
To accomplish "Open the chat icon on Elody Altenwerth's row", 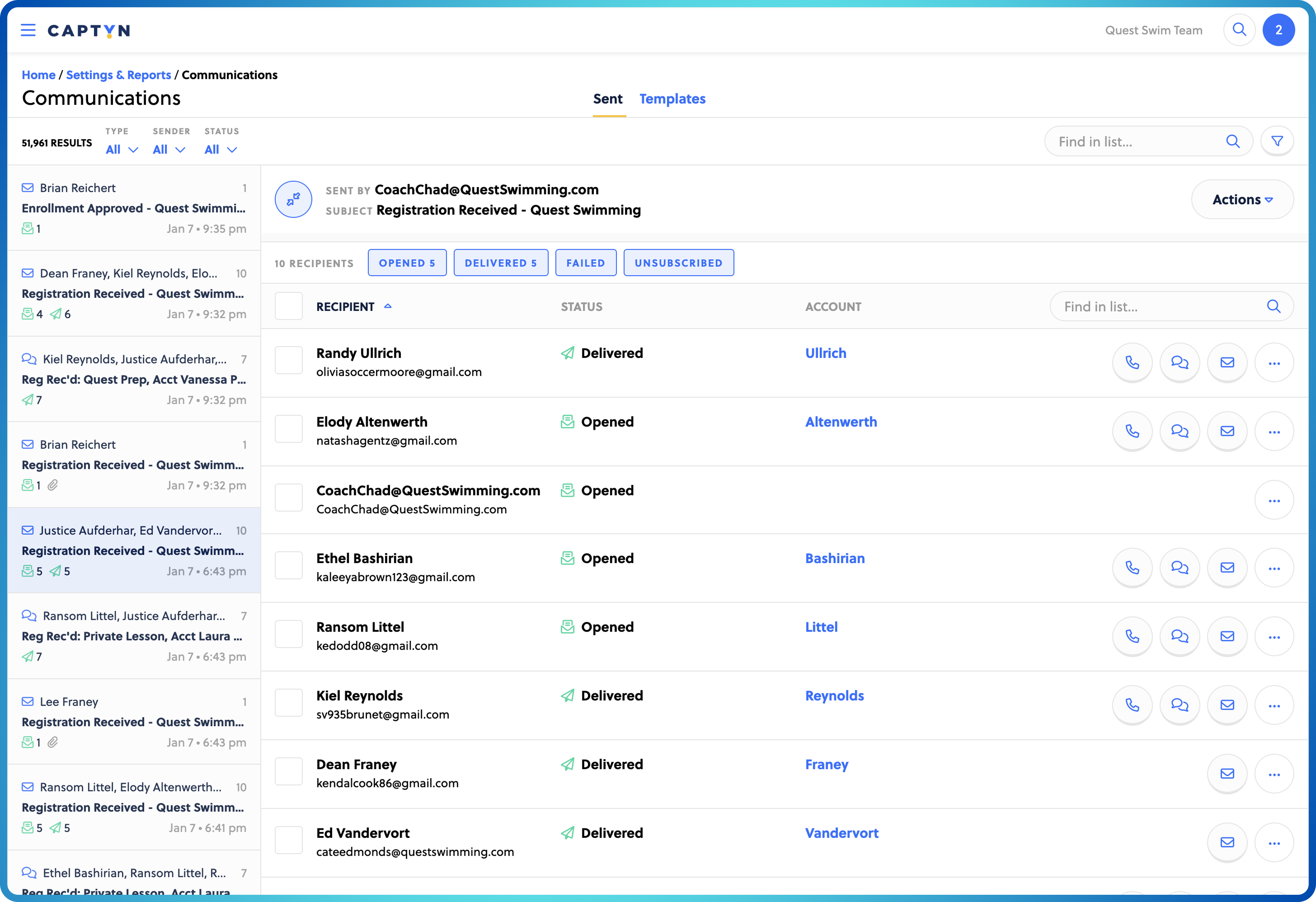I will (x=1180, y=432).
